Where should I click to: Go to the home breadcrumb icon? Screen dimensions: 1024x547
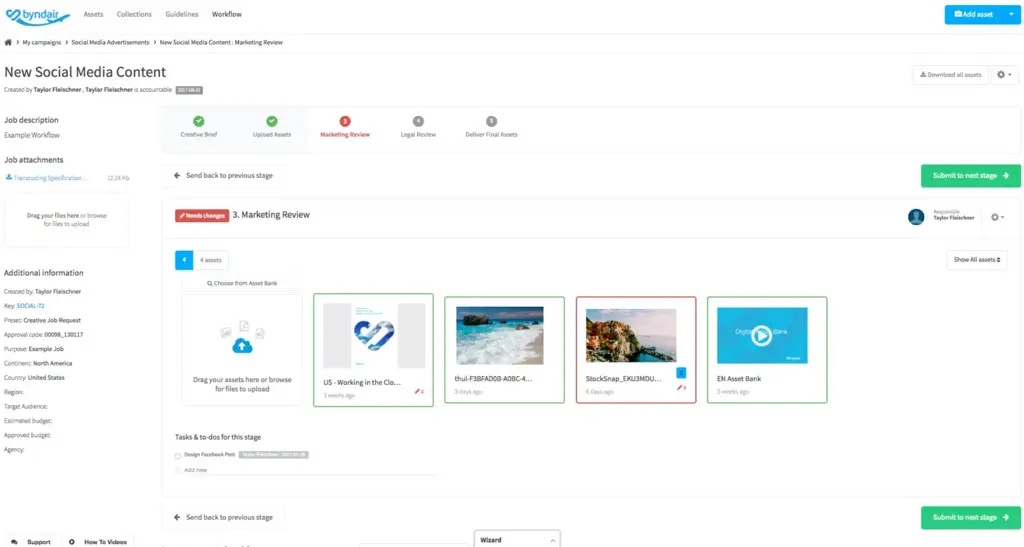(x=8, y=42)
